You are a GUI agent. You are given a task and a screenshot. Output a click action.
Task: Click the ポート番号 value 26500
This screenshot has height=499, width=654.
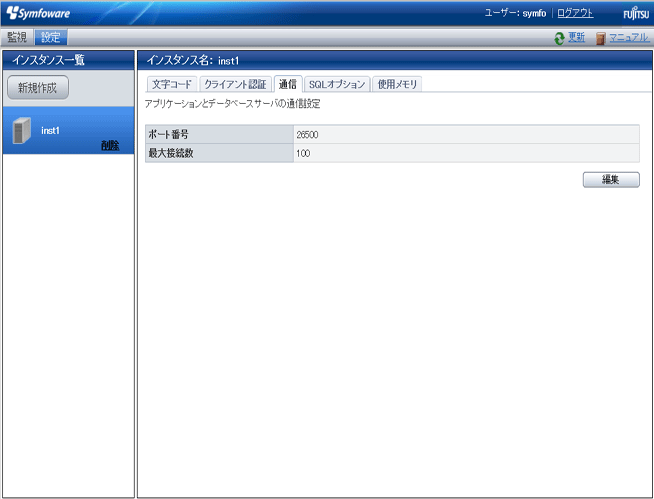coord(307,134)
